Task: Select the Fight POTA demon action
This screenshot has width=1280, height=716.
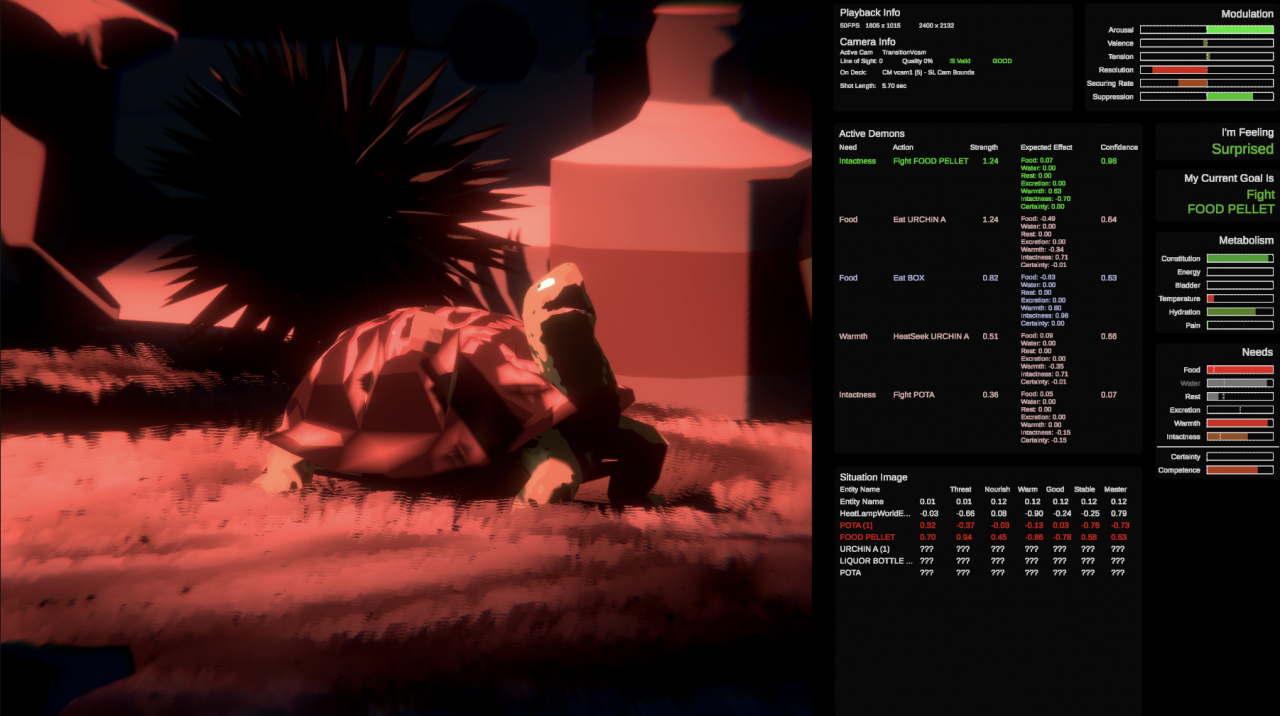Action: (913, 395)
